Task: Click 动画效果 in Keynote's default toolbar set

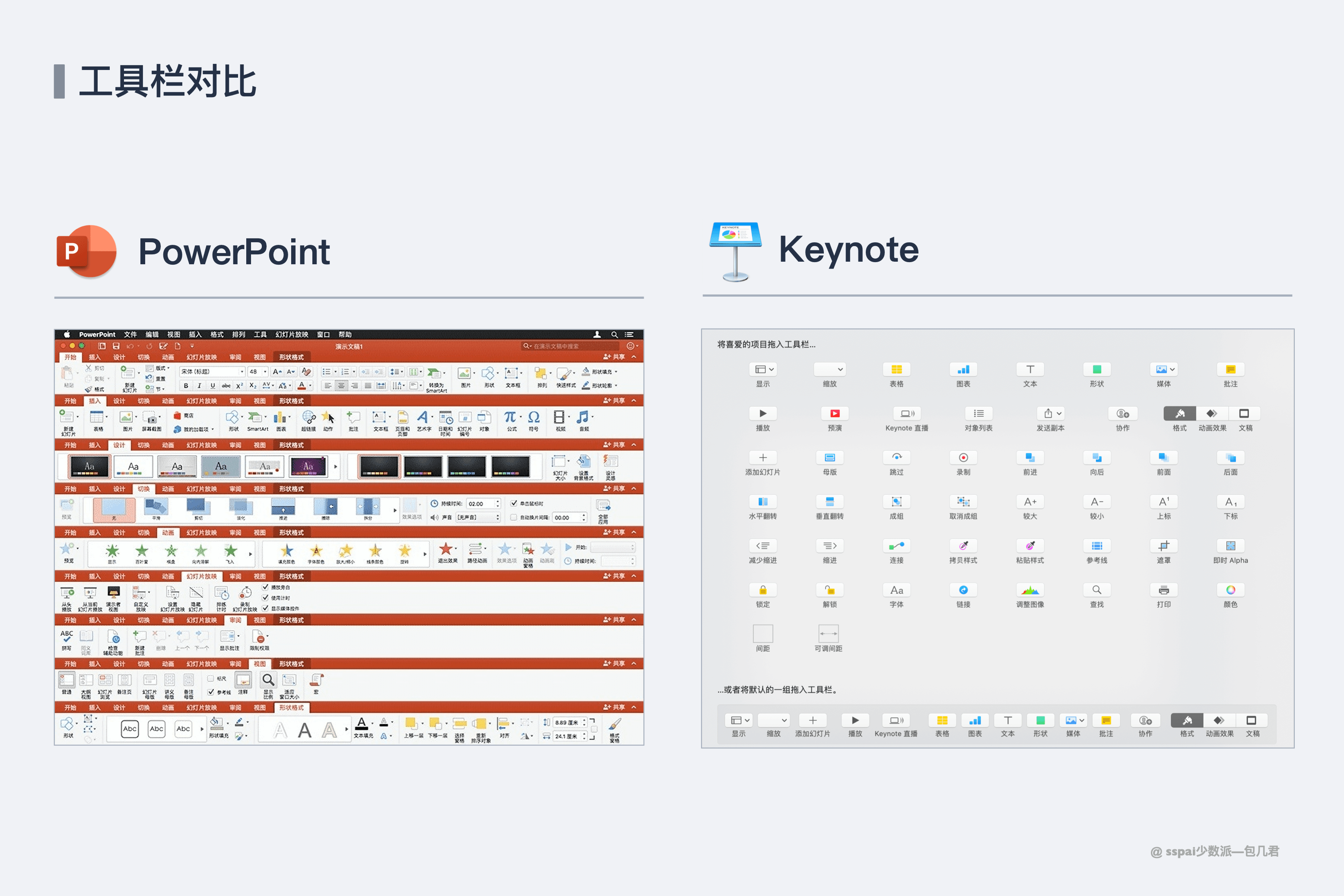Action: click(1220, 721)
